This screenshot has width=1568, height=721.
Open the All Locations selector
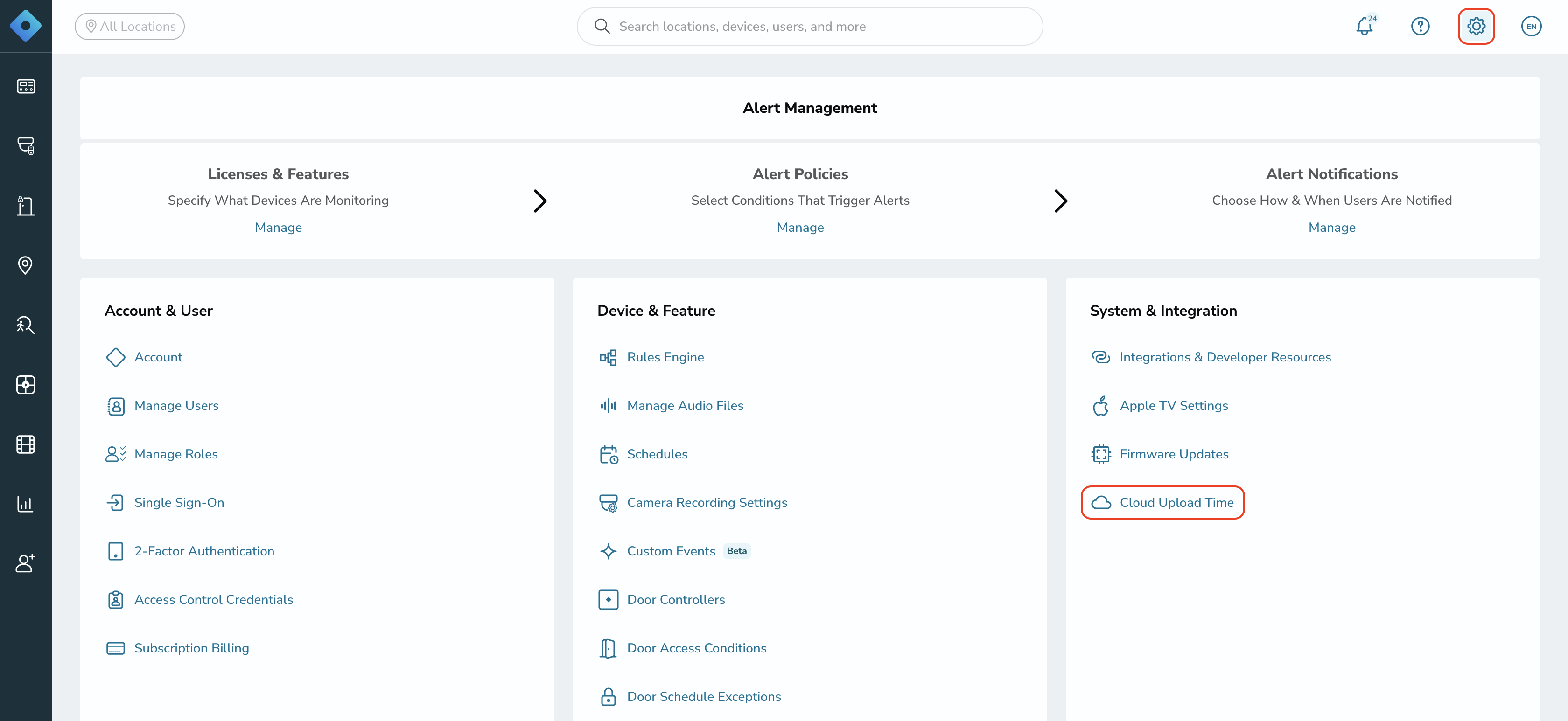[x=130, y=26]
